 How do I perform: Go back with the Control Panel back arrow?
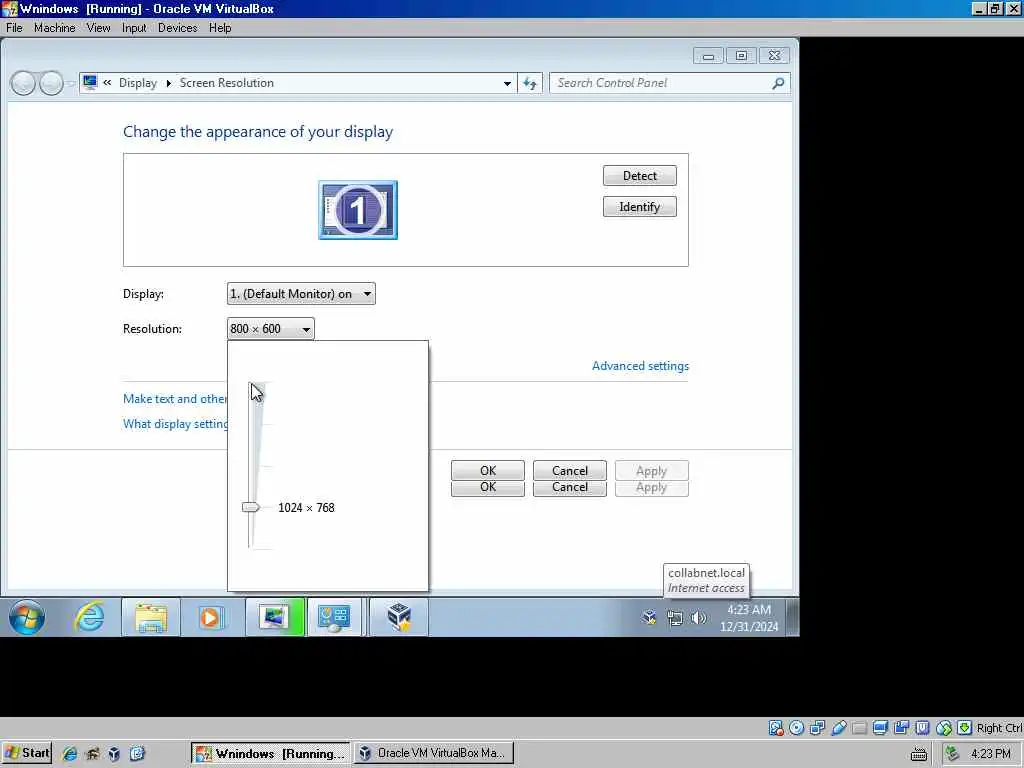(23, 84)
